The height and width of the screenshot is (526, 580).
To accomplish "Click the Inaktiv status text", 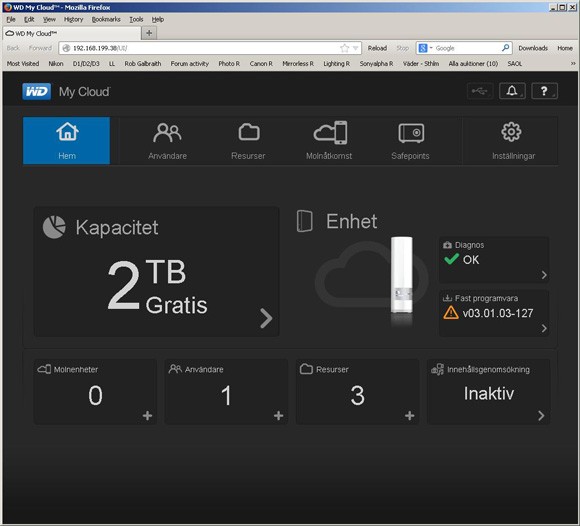I will pos(489,393).
